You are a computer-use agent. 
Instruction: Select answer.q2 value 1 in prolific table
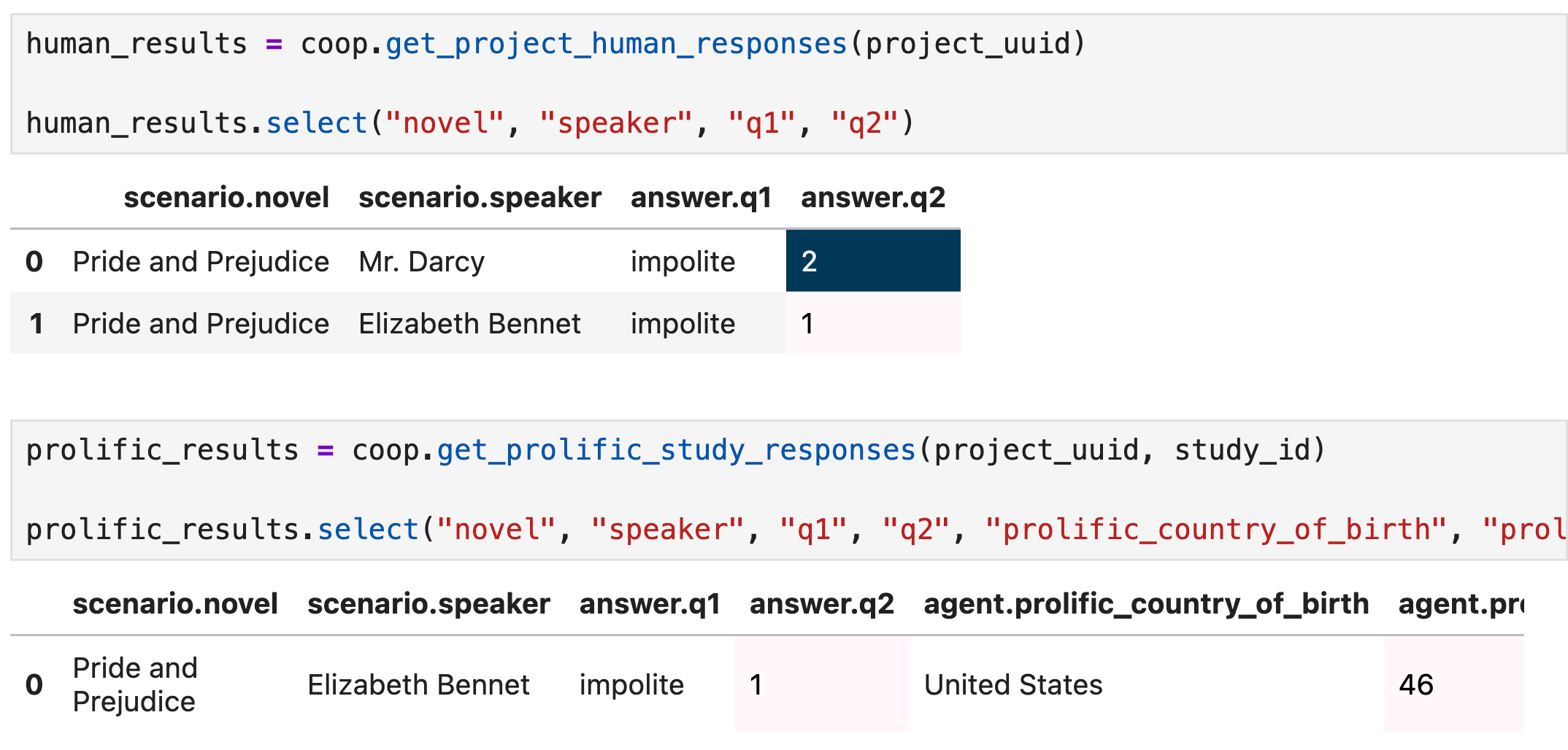click(x=822, y=684)
